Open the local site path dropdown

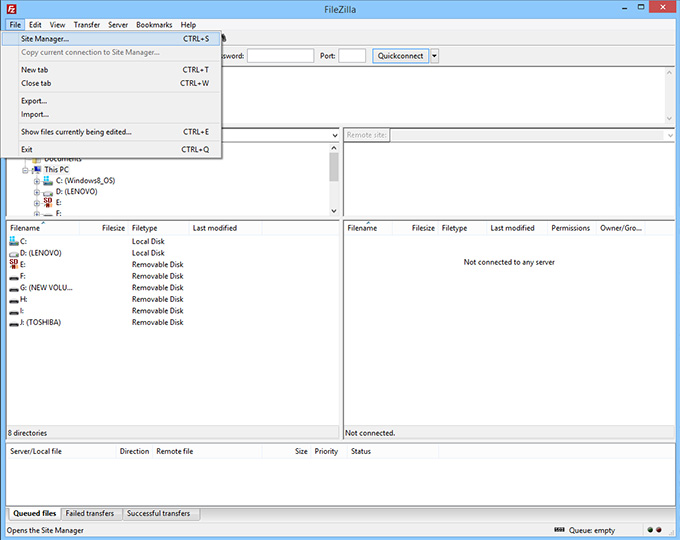pos(334,135)
